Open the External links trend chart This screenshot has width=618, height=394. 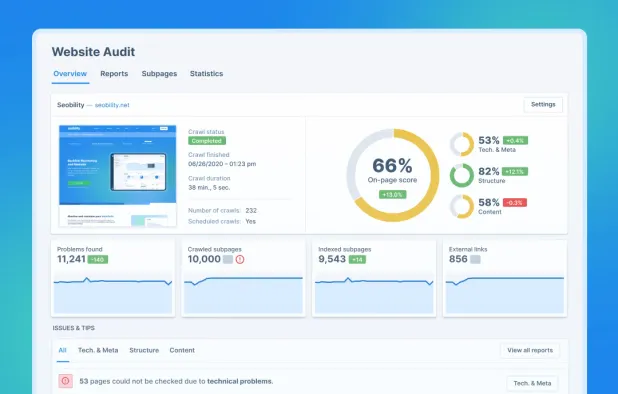504,295
